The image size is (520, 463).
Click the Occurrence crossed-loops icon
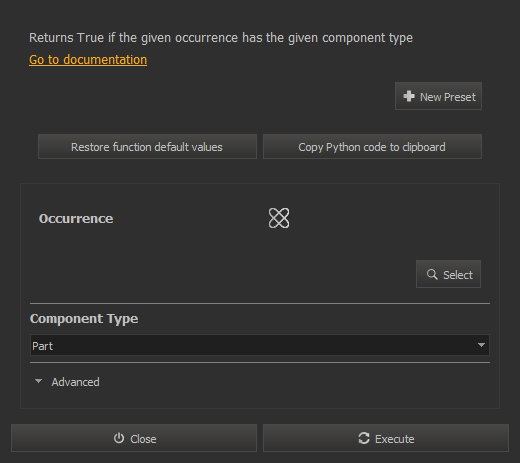279,218
